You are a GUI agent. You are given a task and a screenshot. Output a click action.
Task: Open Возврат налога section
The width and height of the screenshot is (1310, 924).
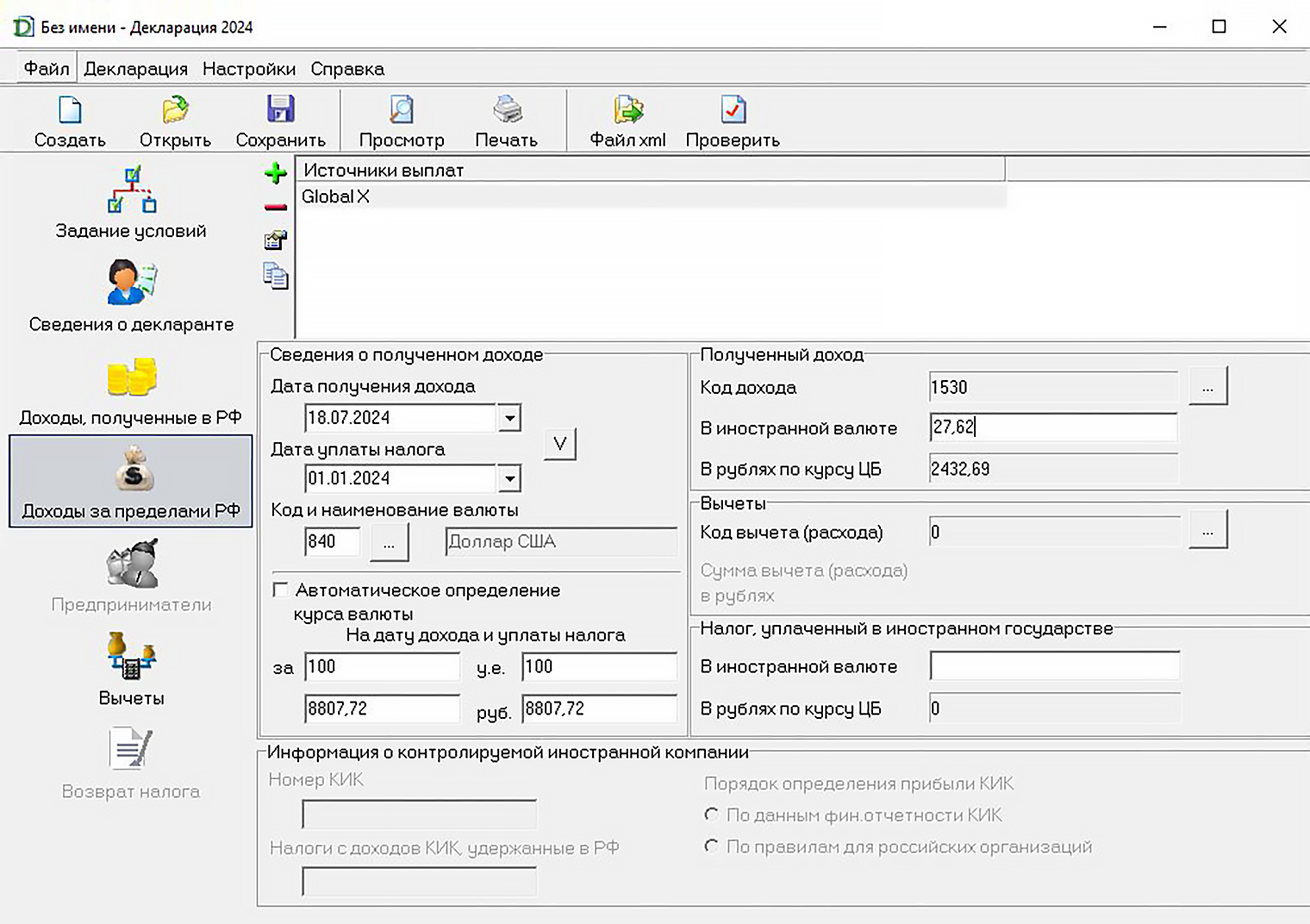(x=131, y=764)
